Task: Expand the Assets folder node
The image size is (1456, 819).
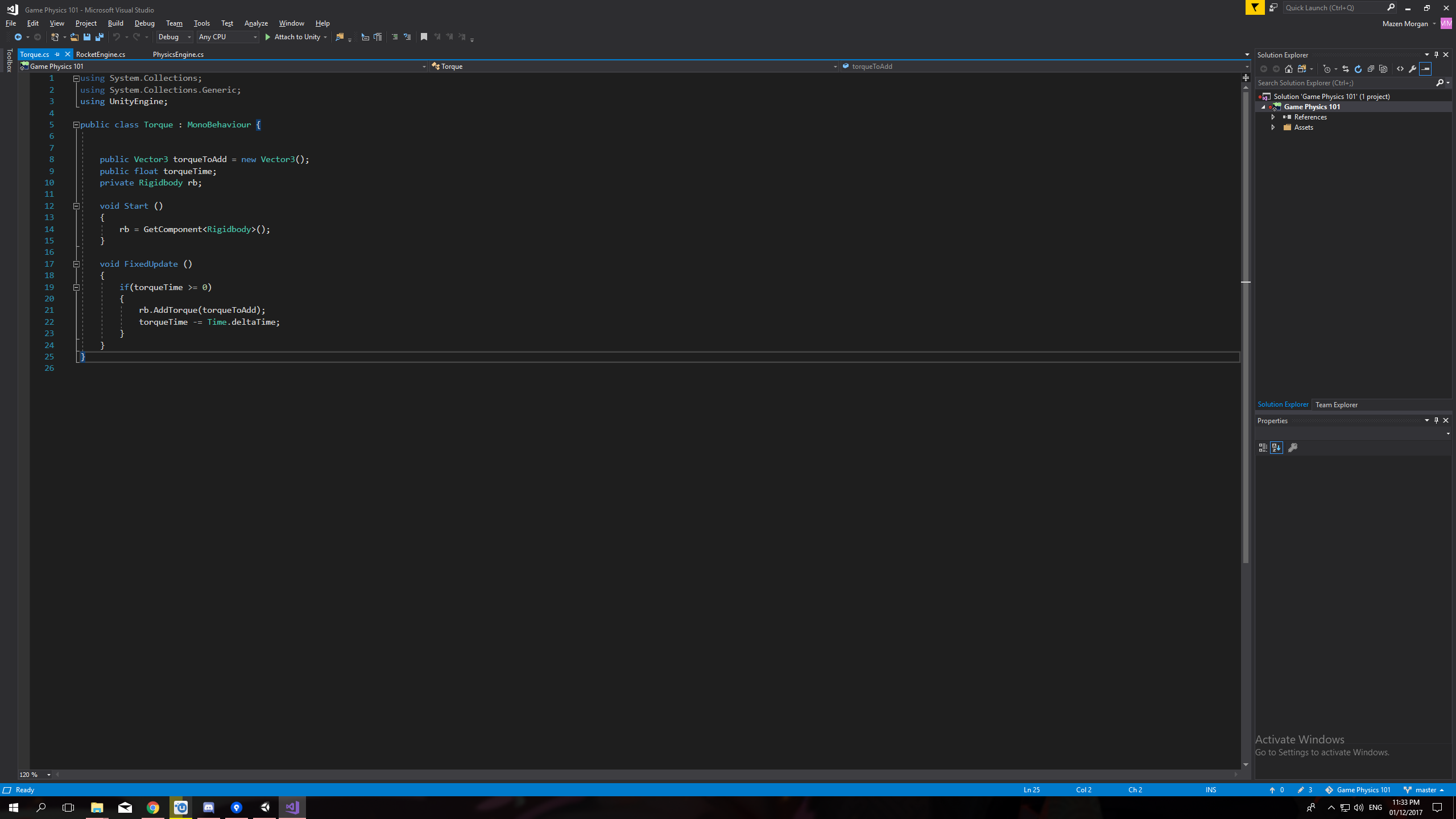Action: pyautogui.click(x=1273, y=127)
